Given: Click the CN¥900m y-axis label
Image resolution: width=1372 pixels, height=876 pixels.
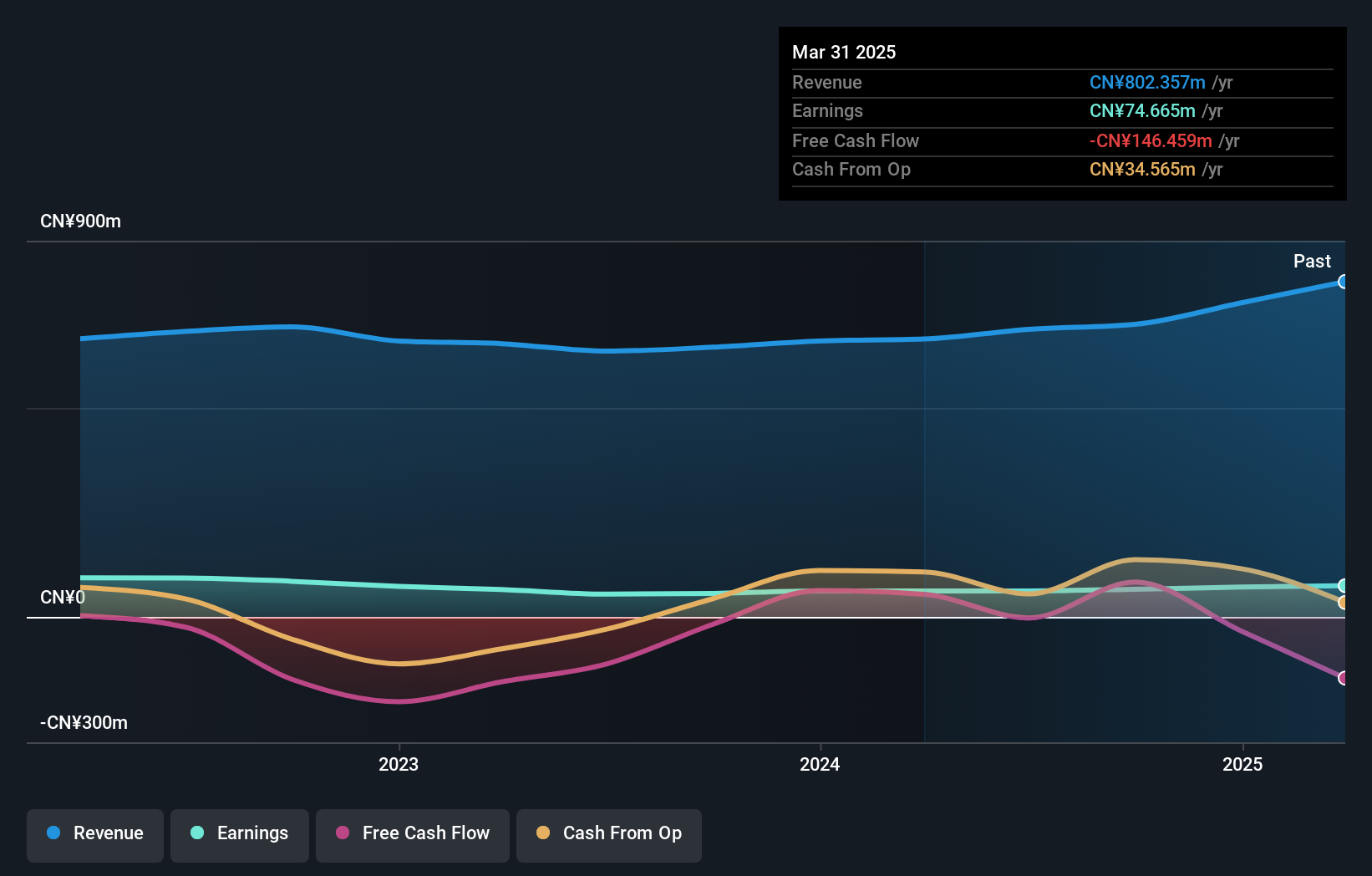Looking at the screenshot, I should [81, 222].
